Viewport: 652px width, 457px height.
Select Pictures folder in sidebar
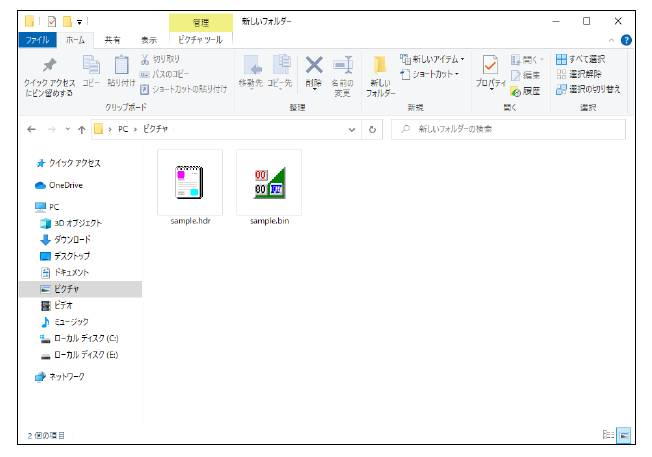[x=81, y=289]
